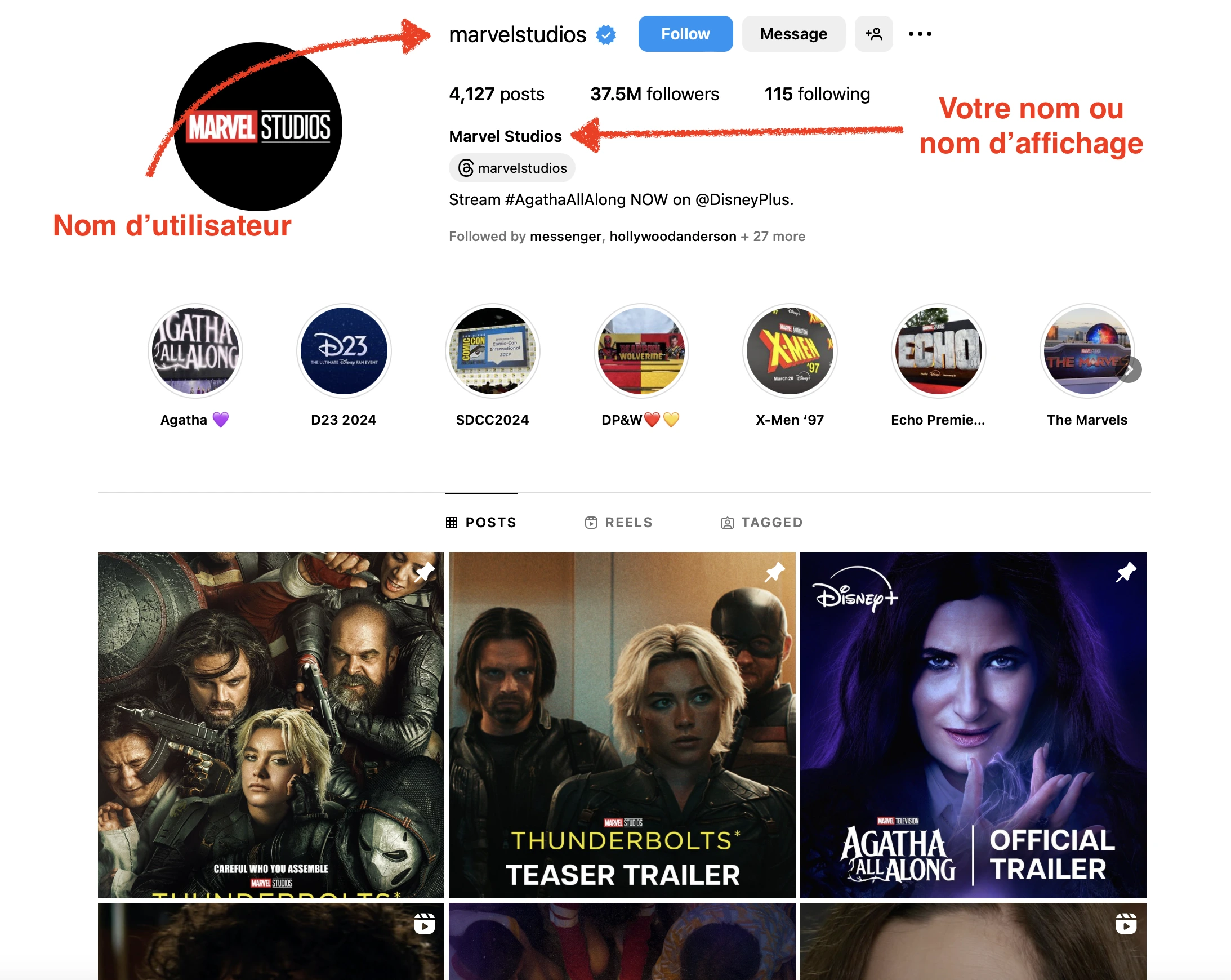Select the POSTS tab
Screen dimensions: 1231x980
coord(482,521)
